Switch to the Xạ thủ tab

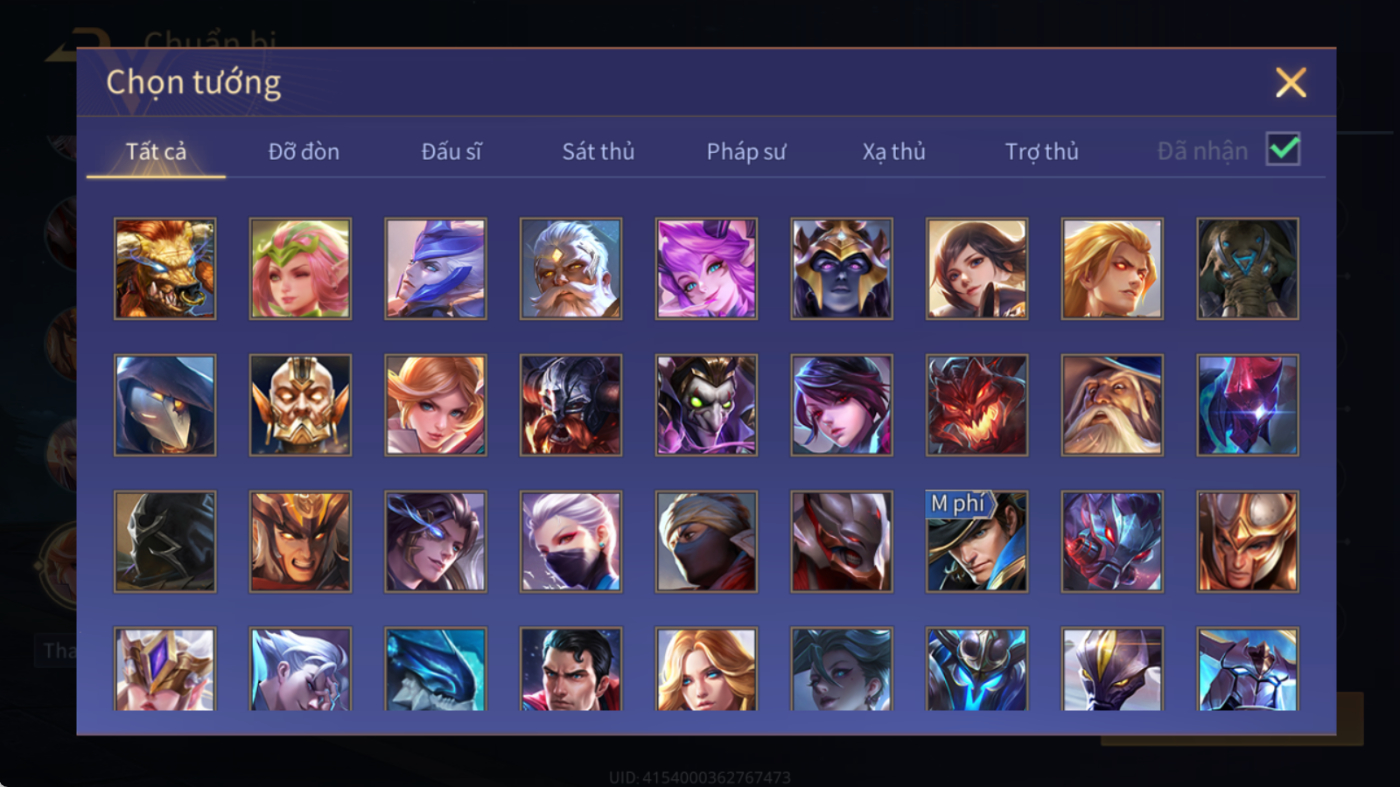click(x=894, y=152)
